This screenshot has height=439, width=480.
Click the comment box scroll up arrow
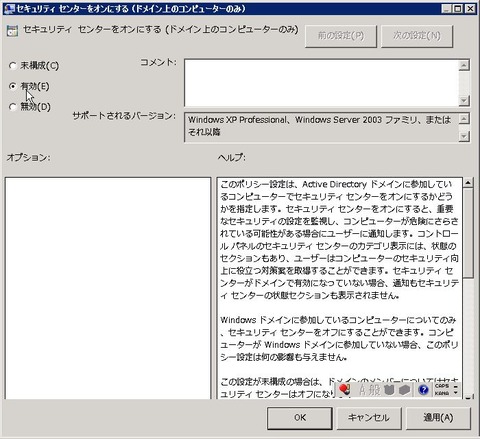(x=464, y=65)
